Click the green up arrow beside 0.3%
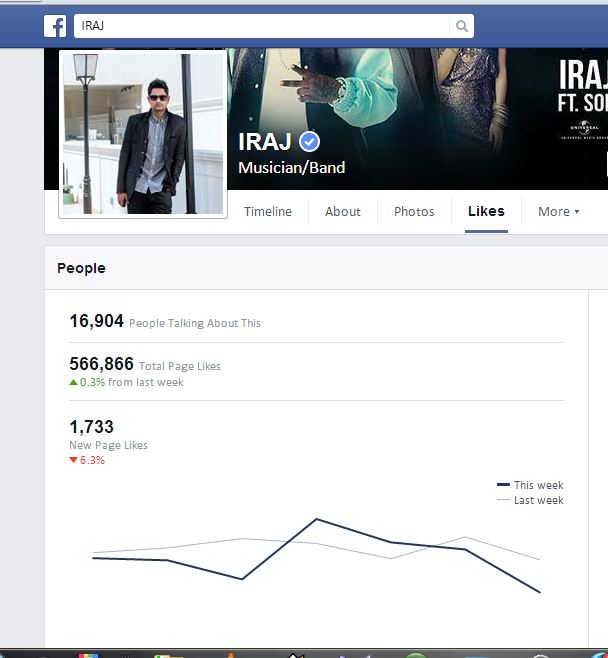The image size is (608, 658). 73,382
